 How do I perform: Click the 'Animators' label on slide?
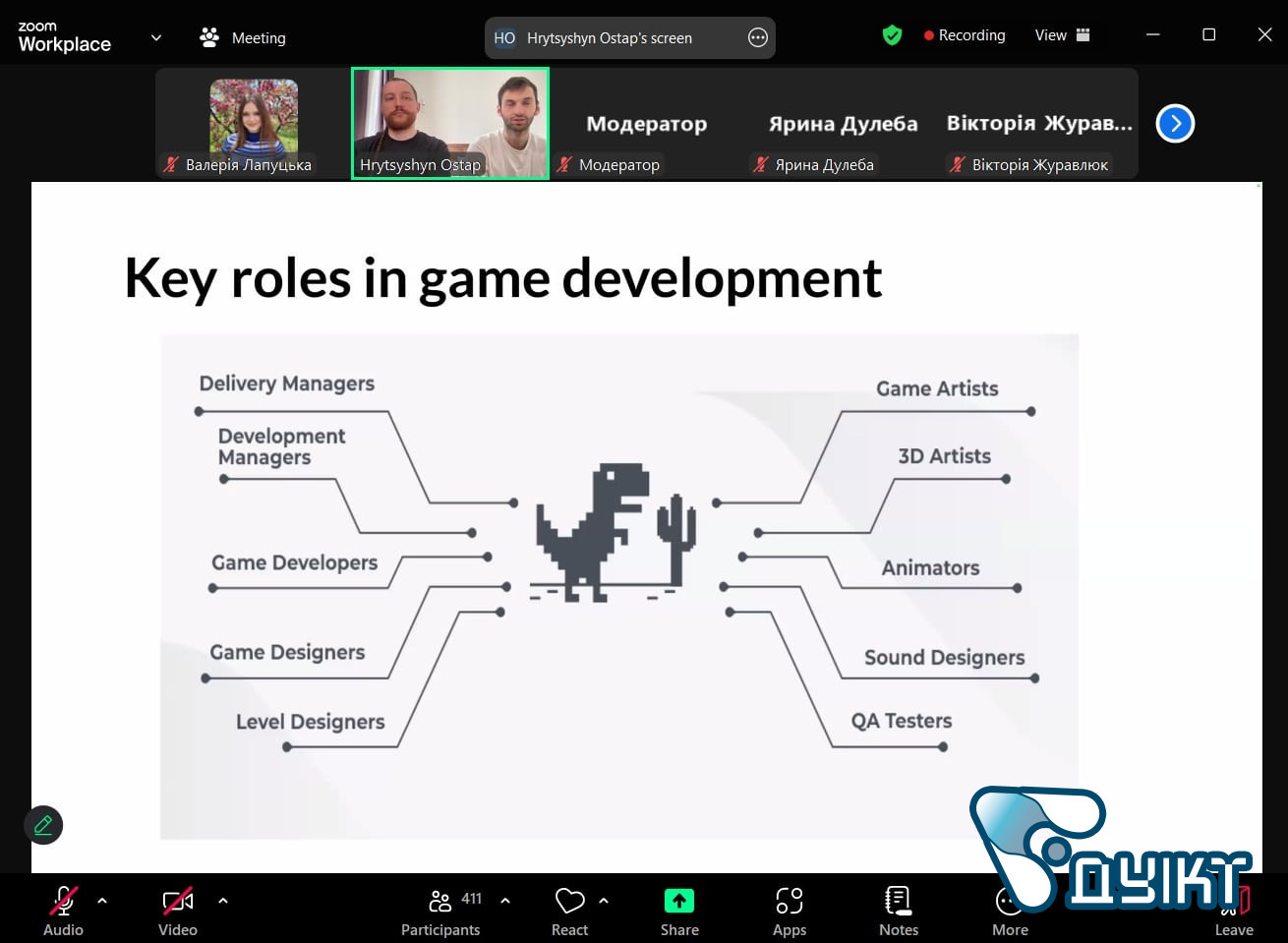[x=930, y=567]
